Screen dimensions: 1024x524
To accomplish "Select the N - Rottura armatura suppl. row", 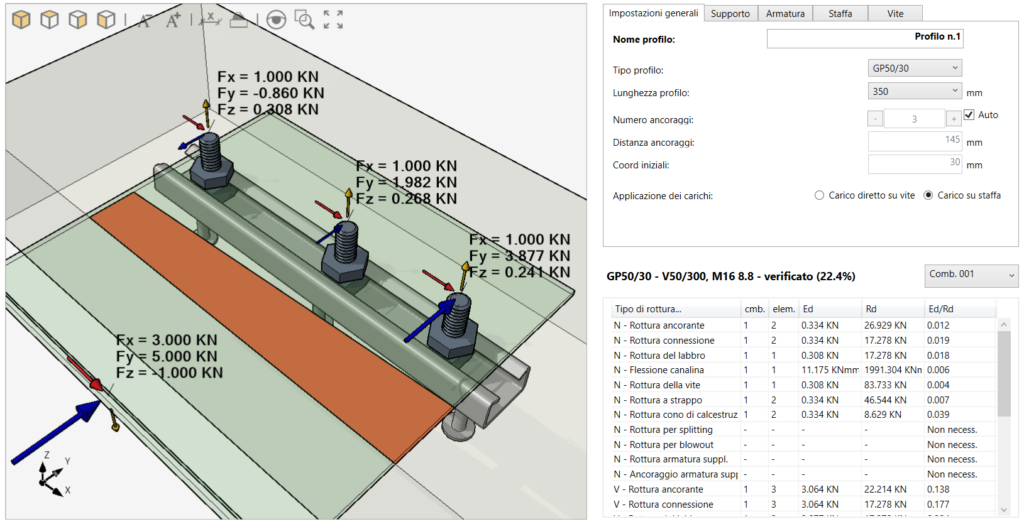I will click(x=803, y=459).
